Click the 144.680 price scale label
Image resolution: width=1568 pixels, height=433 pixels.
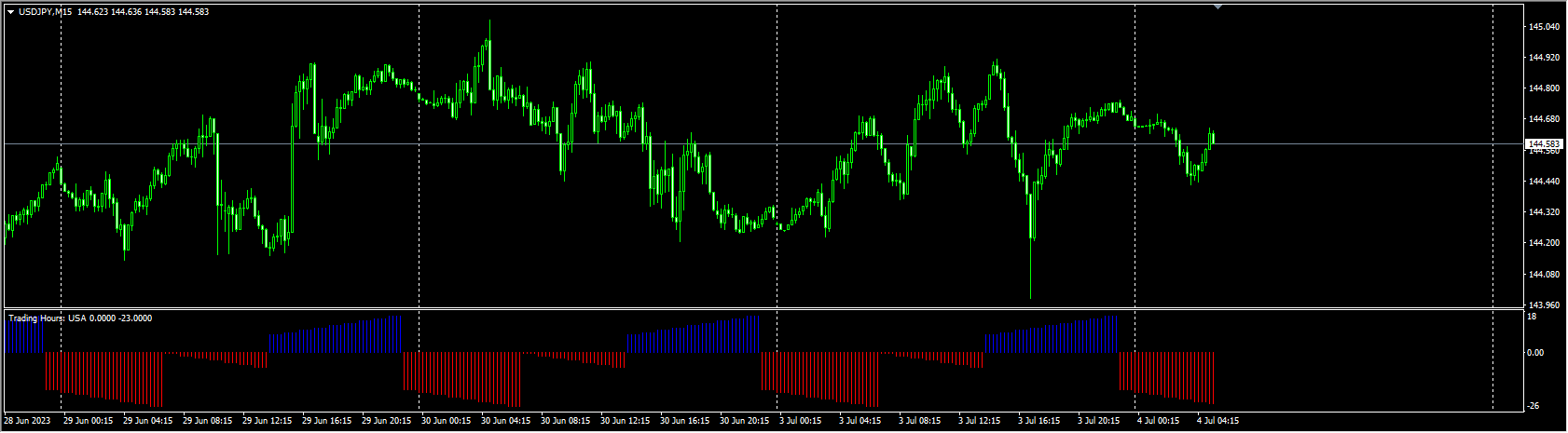coord(1544,119)
